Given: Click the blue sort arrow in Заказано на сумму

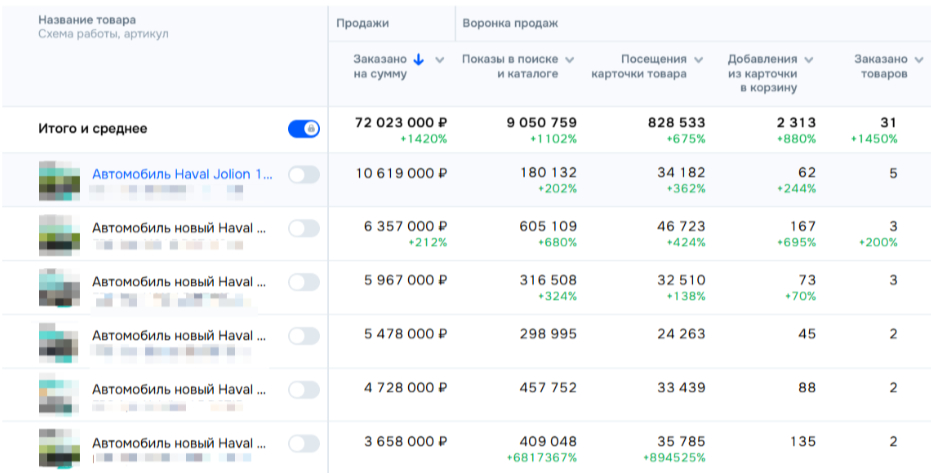Looking at the screenshot, I should [x=419, y=60].
